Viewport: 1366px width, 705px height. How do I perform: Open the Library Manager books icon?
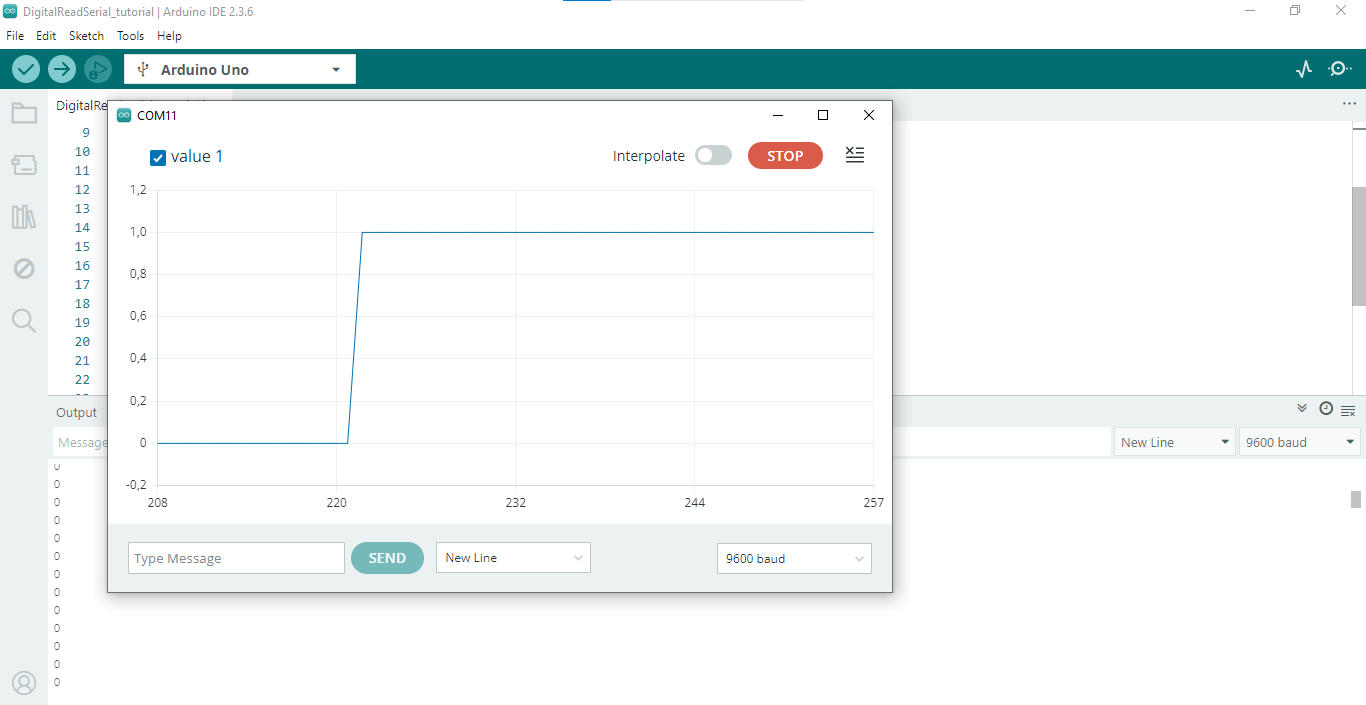click(24, 217)
